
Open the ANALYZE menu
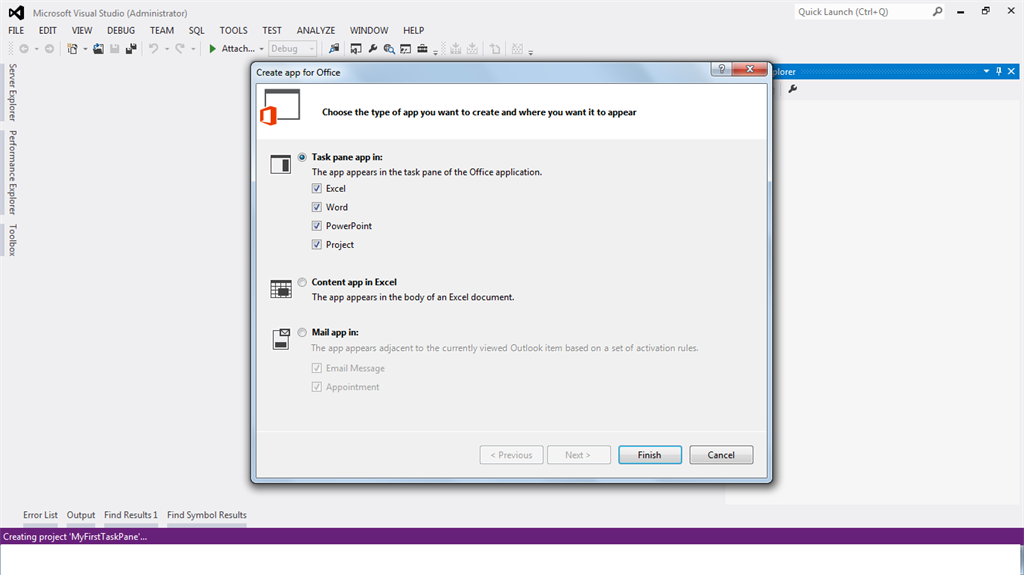pos(316,31)
